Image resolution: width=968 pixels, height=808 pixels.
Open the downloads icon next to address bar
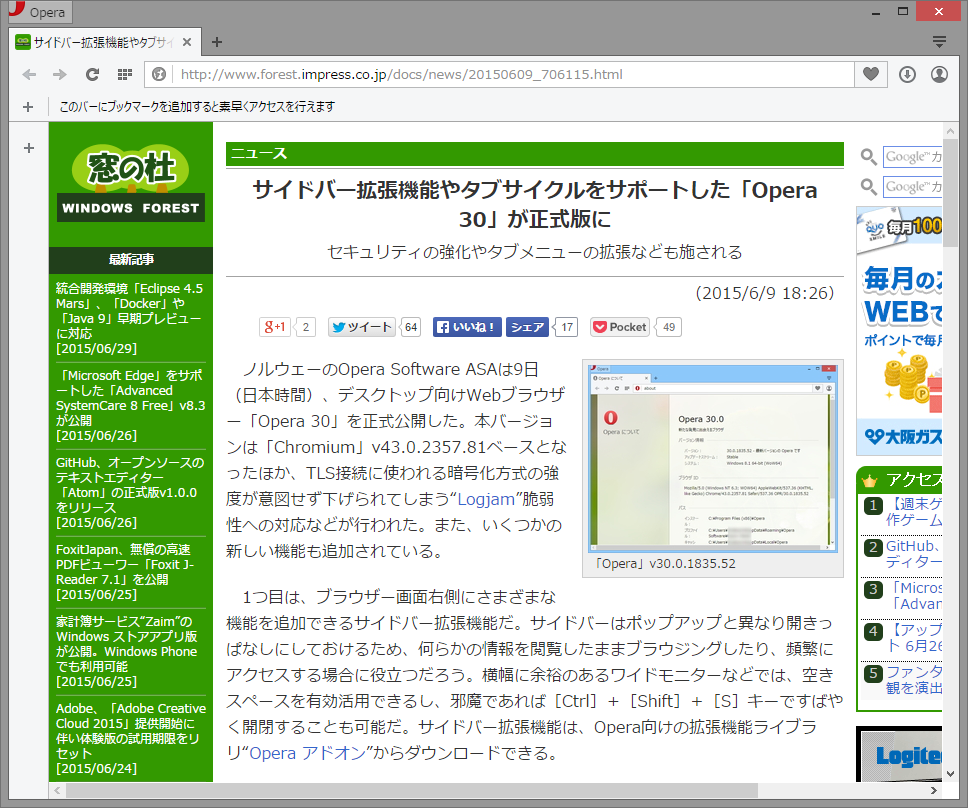908,74
